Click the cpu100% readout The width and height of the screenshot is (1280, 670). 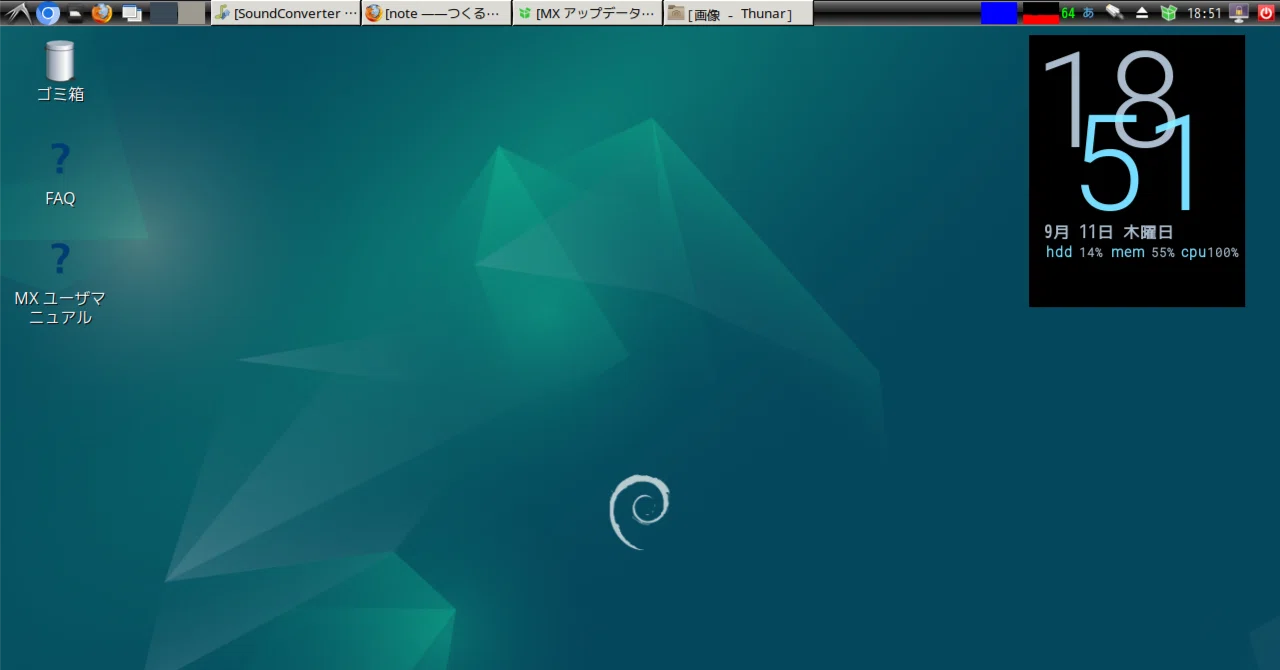click(x=1210, y=252)
